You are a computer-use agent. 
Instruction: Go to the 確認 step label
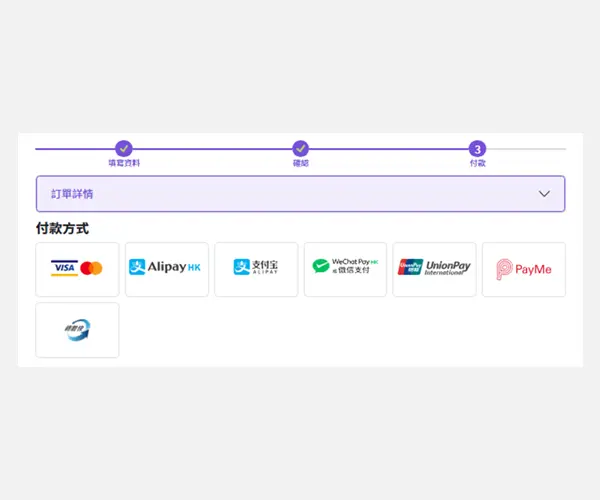pyautogui.click(x=301, y=163)
